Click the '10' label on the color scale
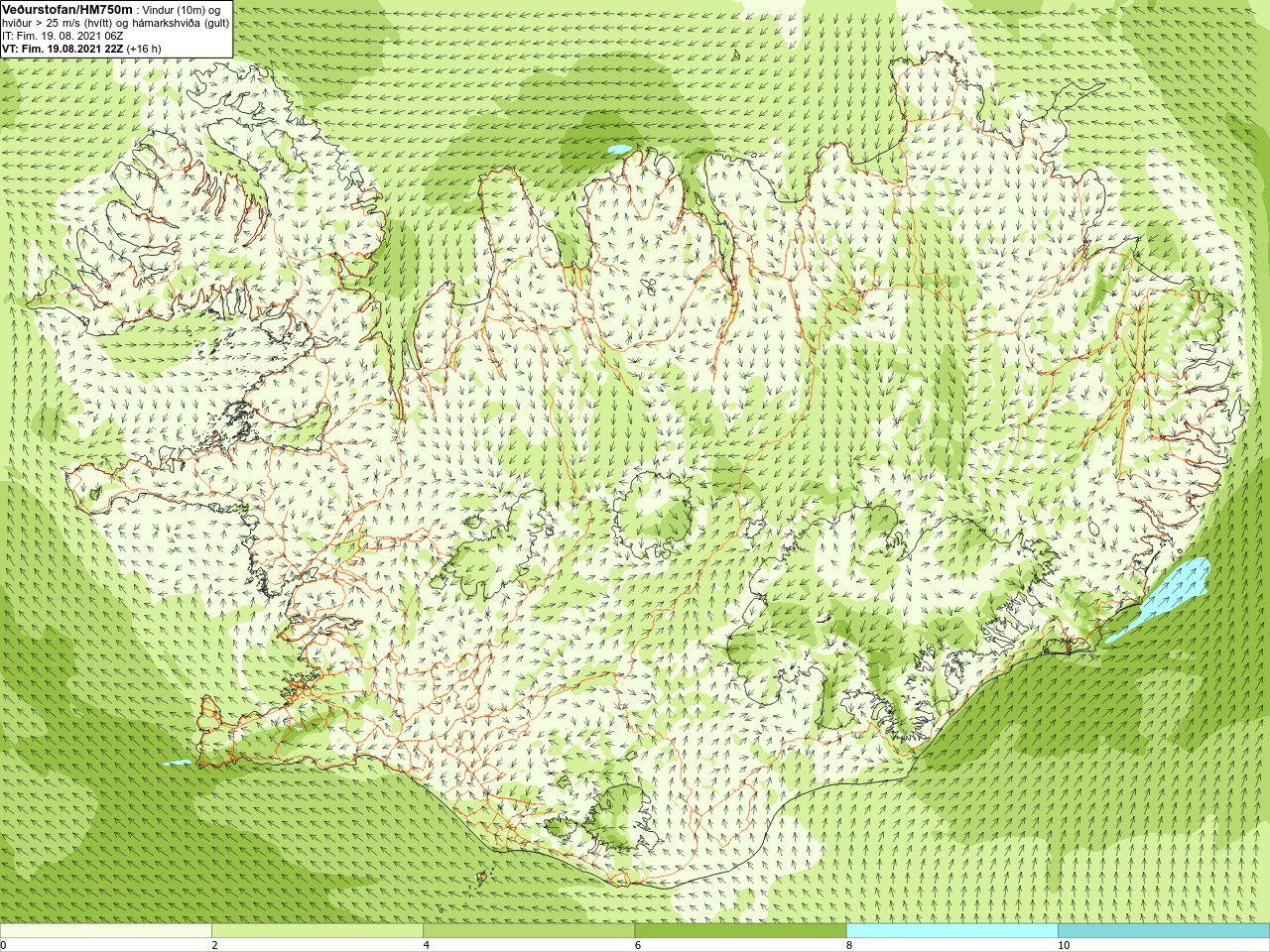The height and width of the screenshot is (952, 1270). point(1063,945)
